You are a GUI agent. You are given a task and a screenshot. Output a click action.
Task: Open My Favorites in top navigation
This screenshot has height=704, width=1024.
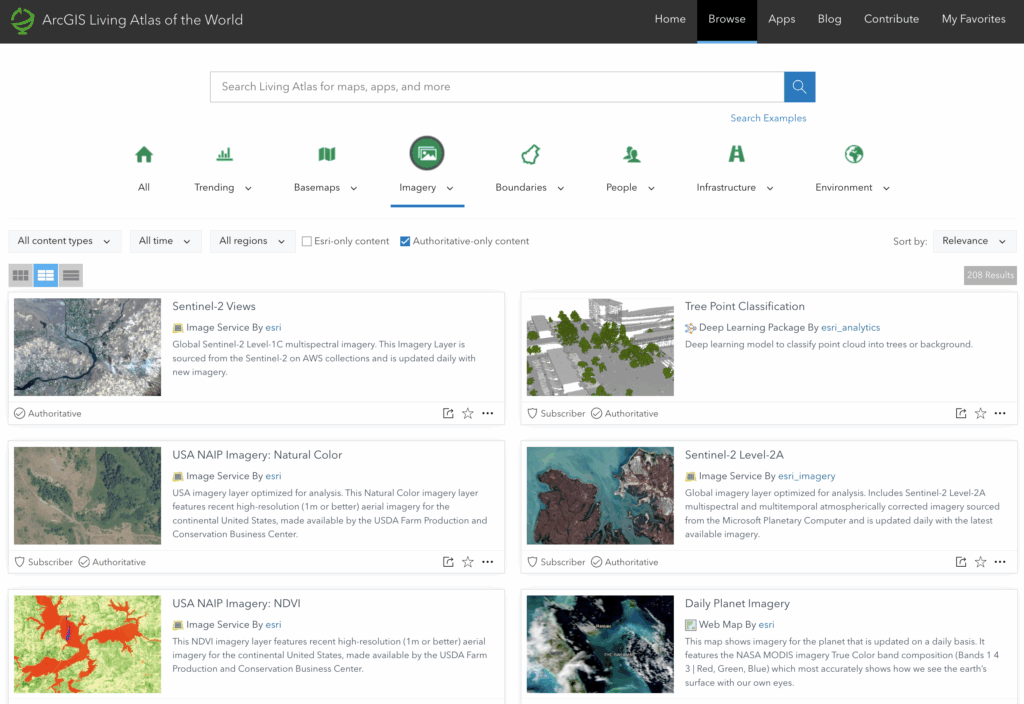(x=974, y=20)
